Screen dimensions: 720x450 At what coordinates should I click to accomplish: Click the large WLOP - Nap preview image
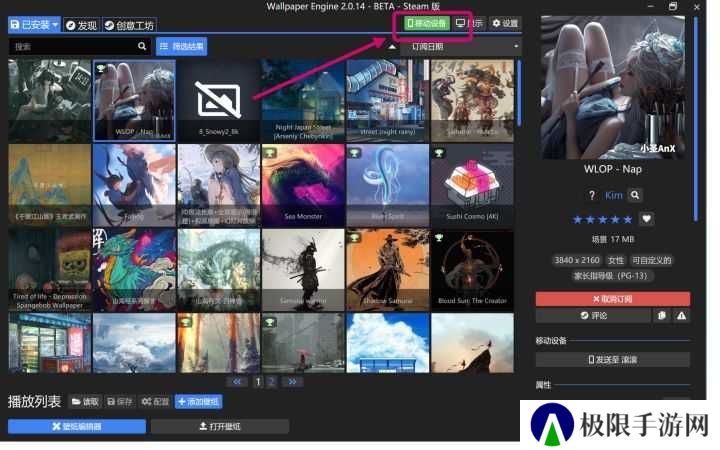[613, 88]
